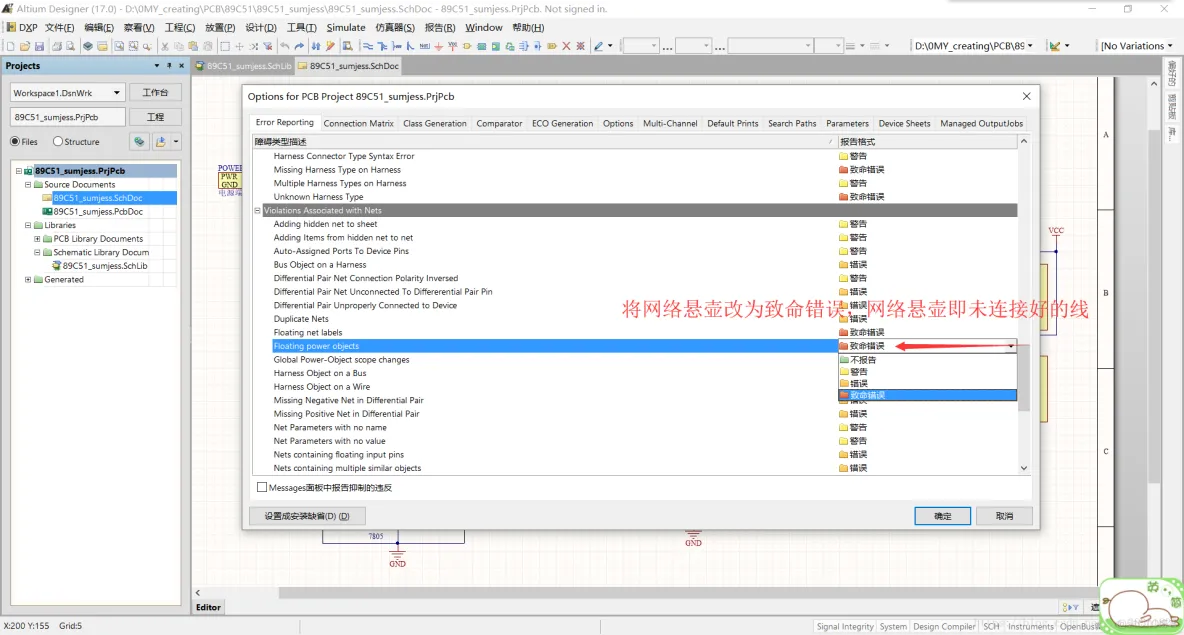Click the variant management icon near No Variations
Screen dimensions: 1184x635
(x=1055, y=46)
